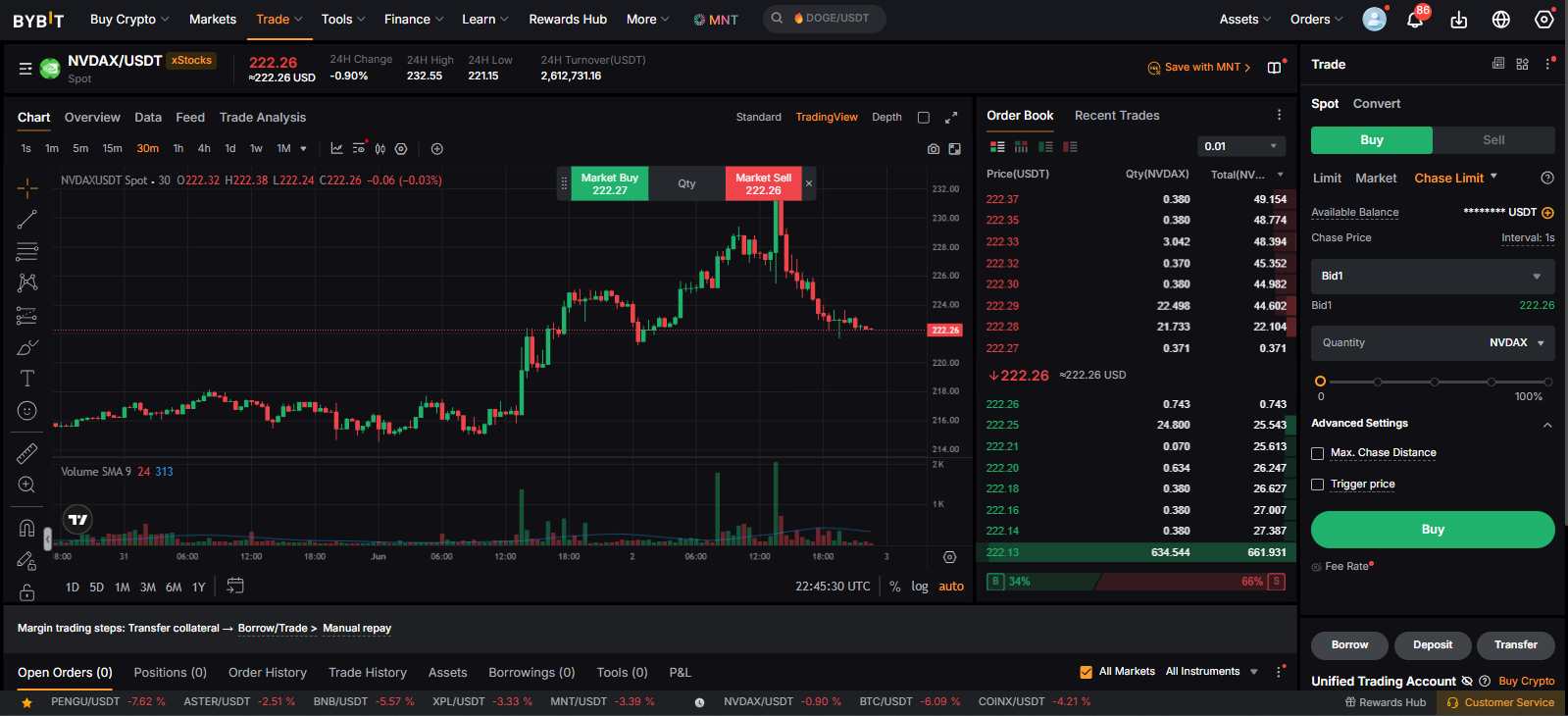Open account avatar menu
This screenshot has width=1568, height=716.
[1375, 19]
